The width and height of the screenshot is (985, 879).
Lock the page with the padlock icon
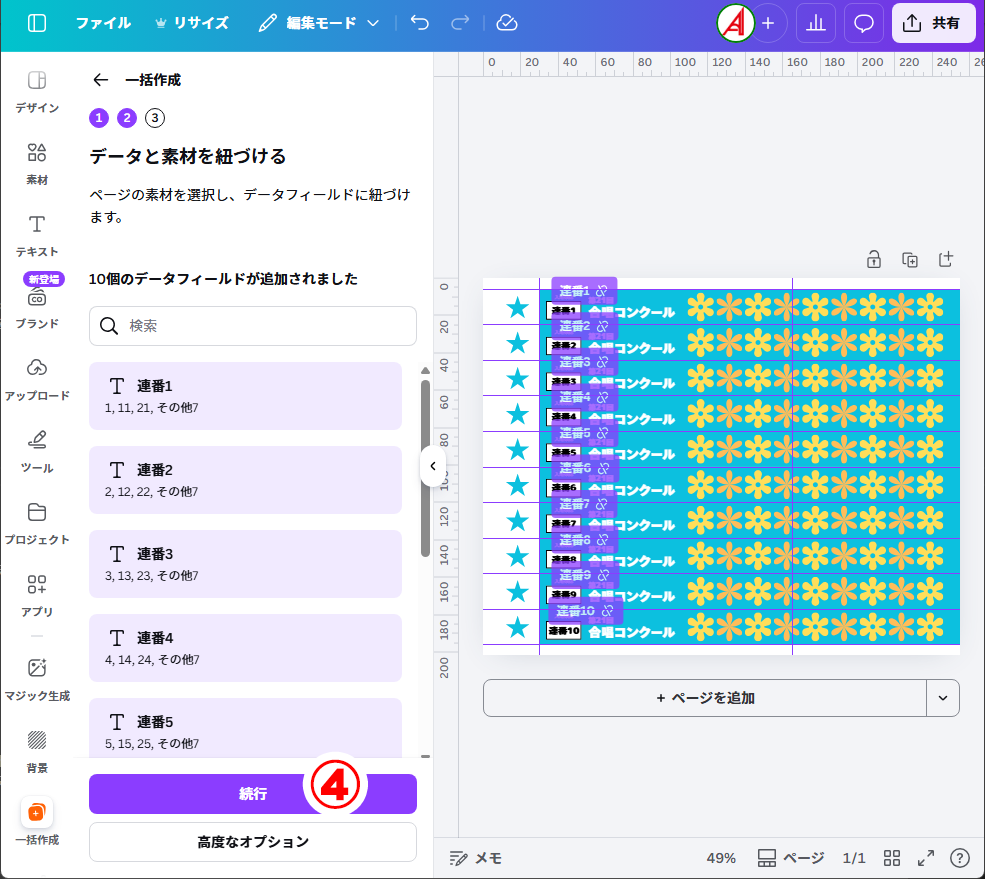pos(874,259)
